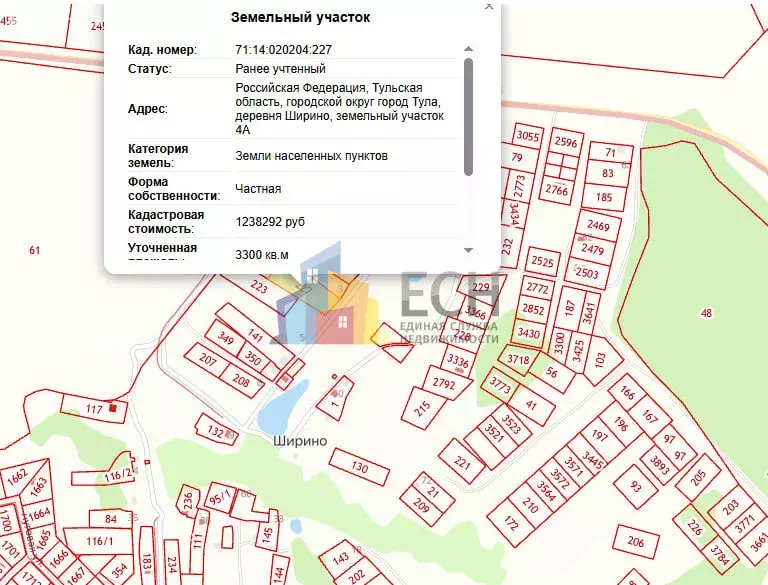Click the blue pond near parcel 1

click(x=283, y=406)
